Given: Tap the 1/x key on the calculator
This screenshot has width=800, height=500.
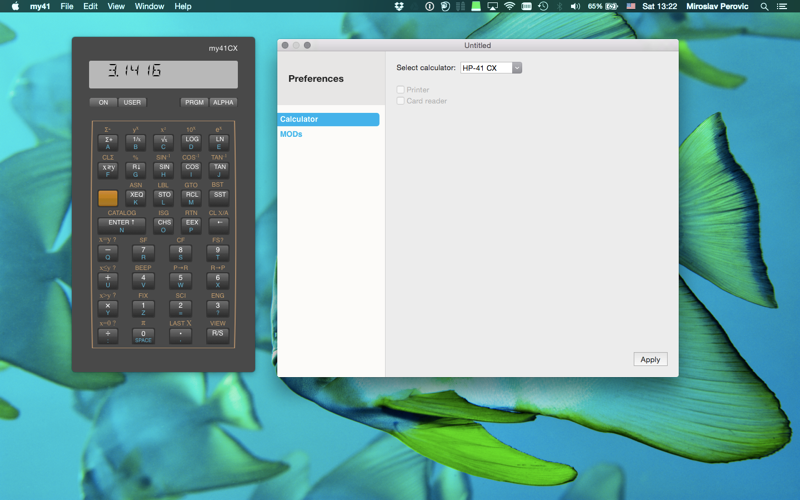Looking at the screenshot, I should tap(136, 142).
